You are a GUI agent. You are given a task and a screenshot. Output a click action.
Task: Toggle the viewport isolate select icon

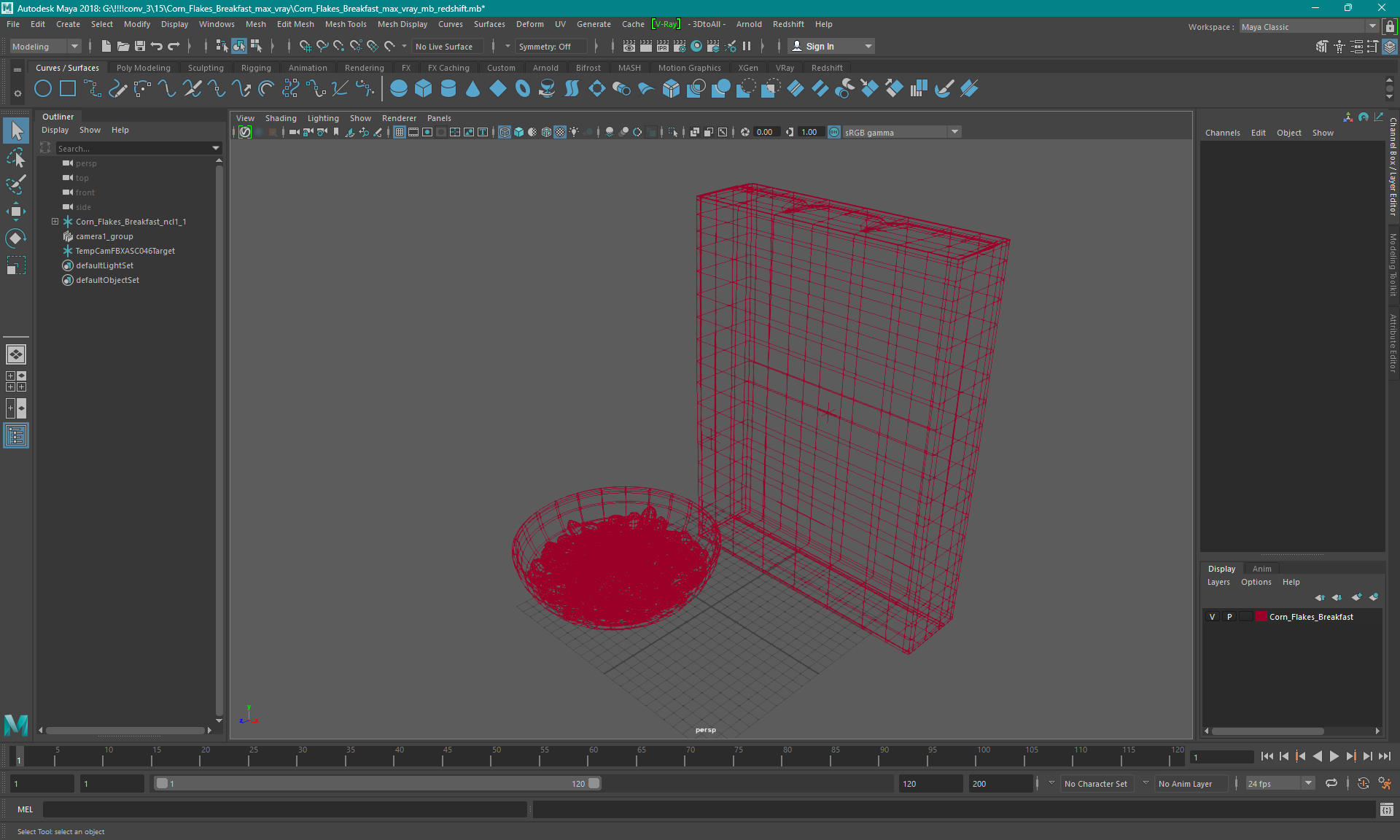[673, 132]
